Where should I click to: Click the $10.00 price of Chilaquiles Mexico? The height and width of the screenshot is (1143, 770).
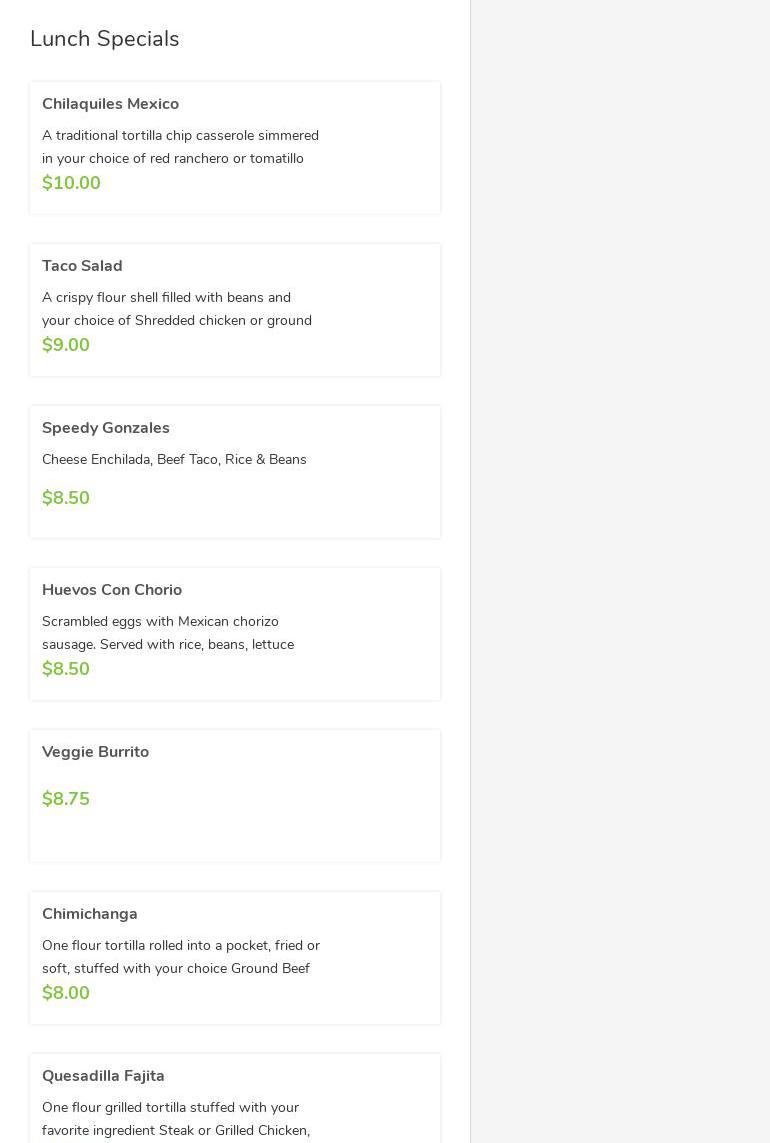pyautogui.click(x=71, y=183)
